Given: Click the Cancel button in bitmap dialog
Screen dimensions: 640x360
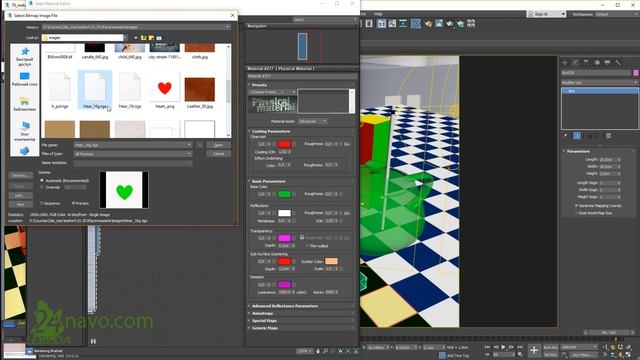Looking at the screenshot, I should coord(218,154).
